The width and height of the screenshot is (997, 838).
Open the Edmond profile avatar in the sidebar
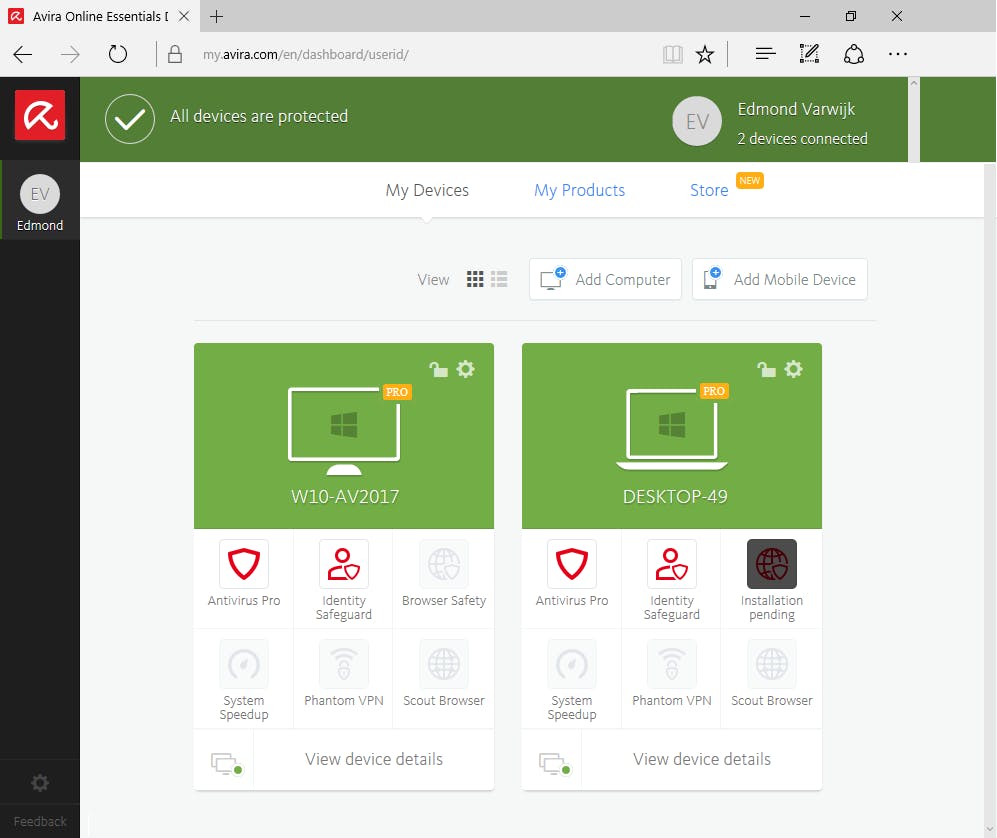(x=40, y=194)
